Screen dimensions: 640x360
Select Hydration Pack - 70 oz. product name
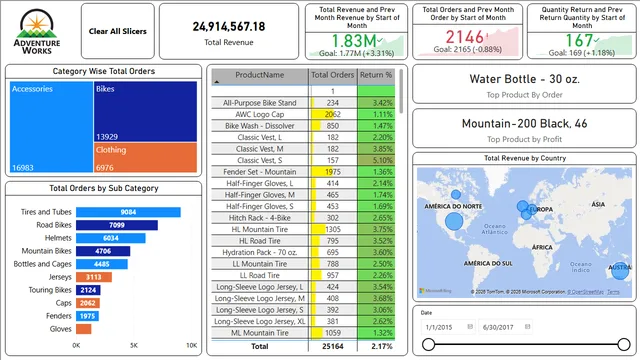point(260,252)
